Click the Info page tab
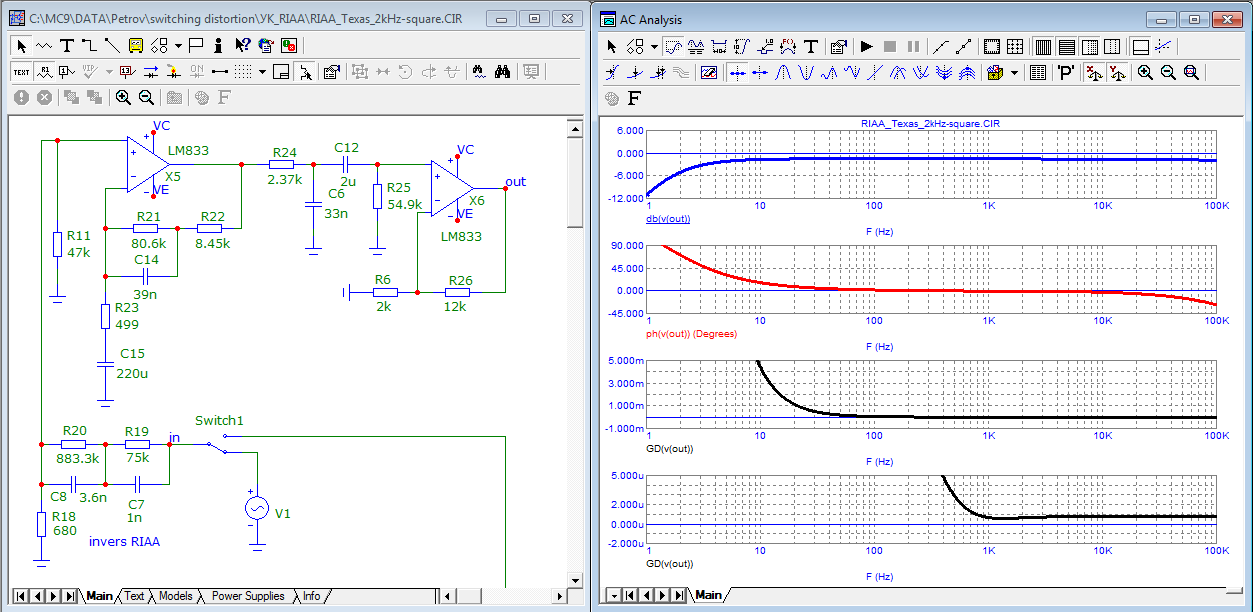 click(312, 596)
